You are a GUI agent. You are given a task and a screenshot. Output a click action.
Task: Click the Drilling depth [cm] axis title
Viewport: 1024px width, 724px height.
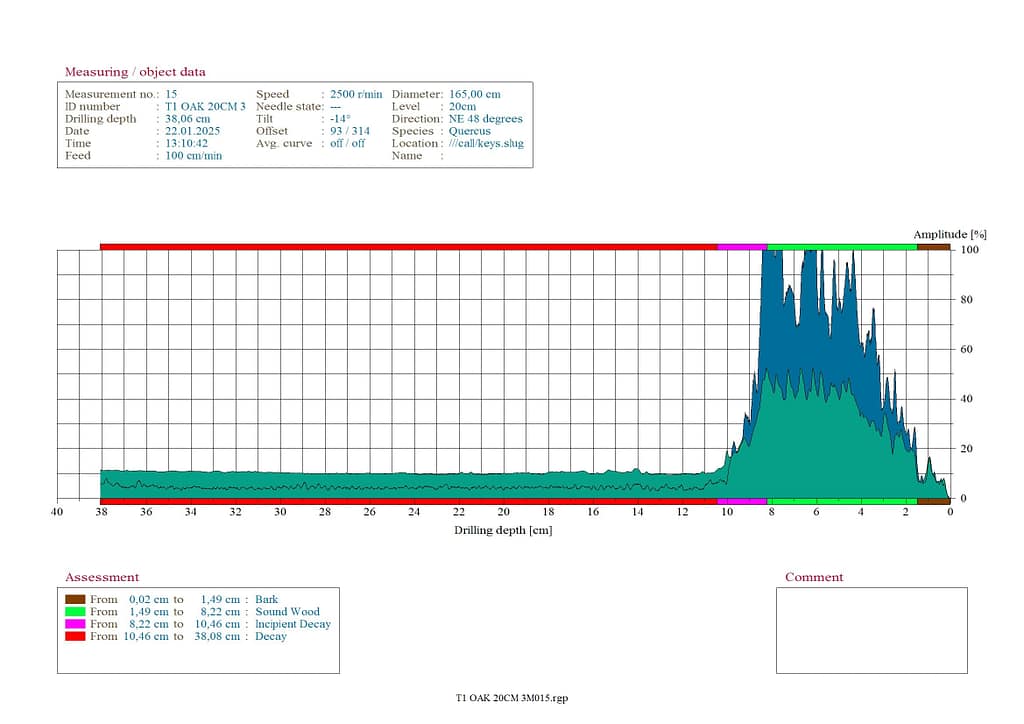503,530
